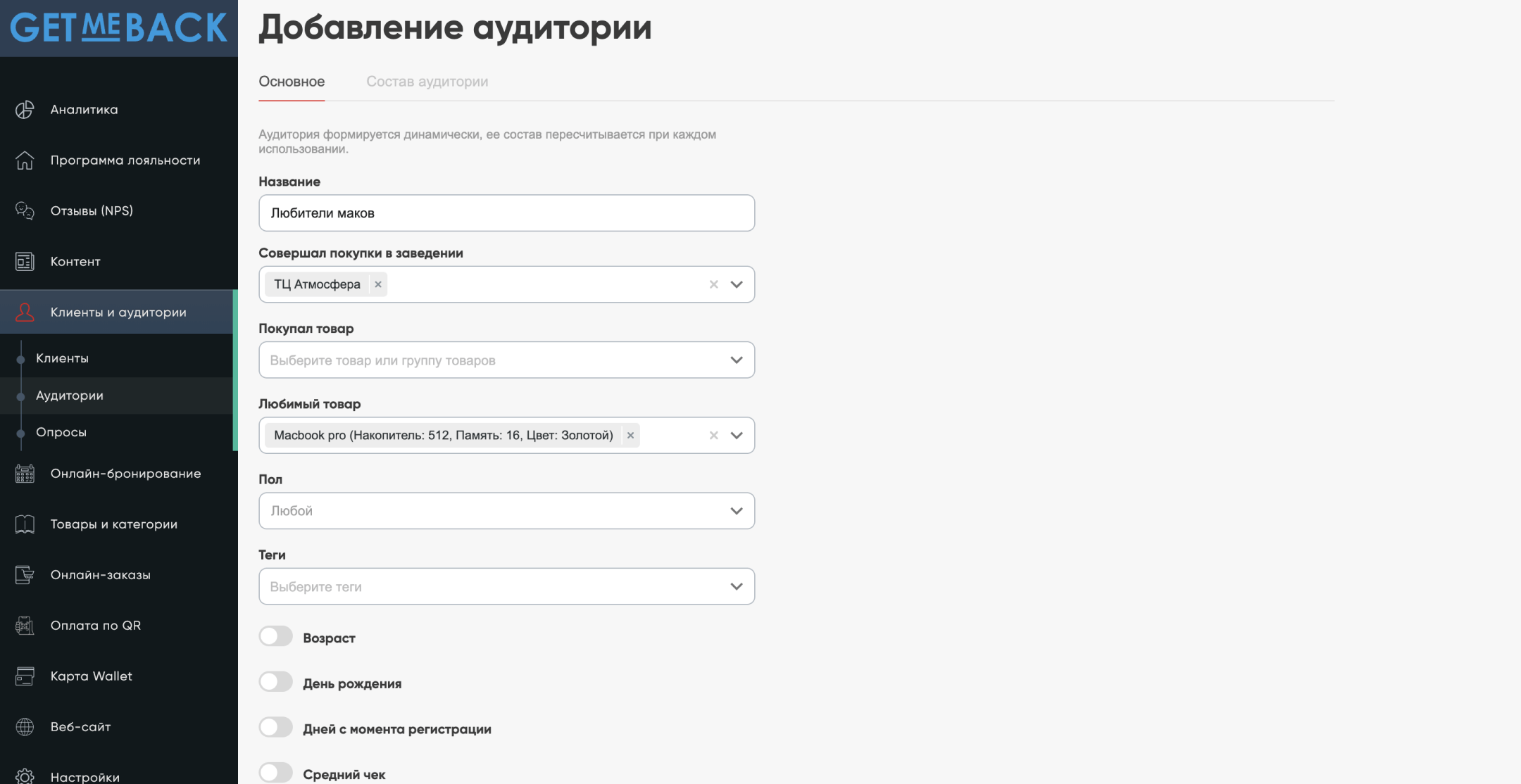Click the GetMeBack logo link
This screenshot has height=784, width=1521.
coord(118,28)
